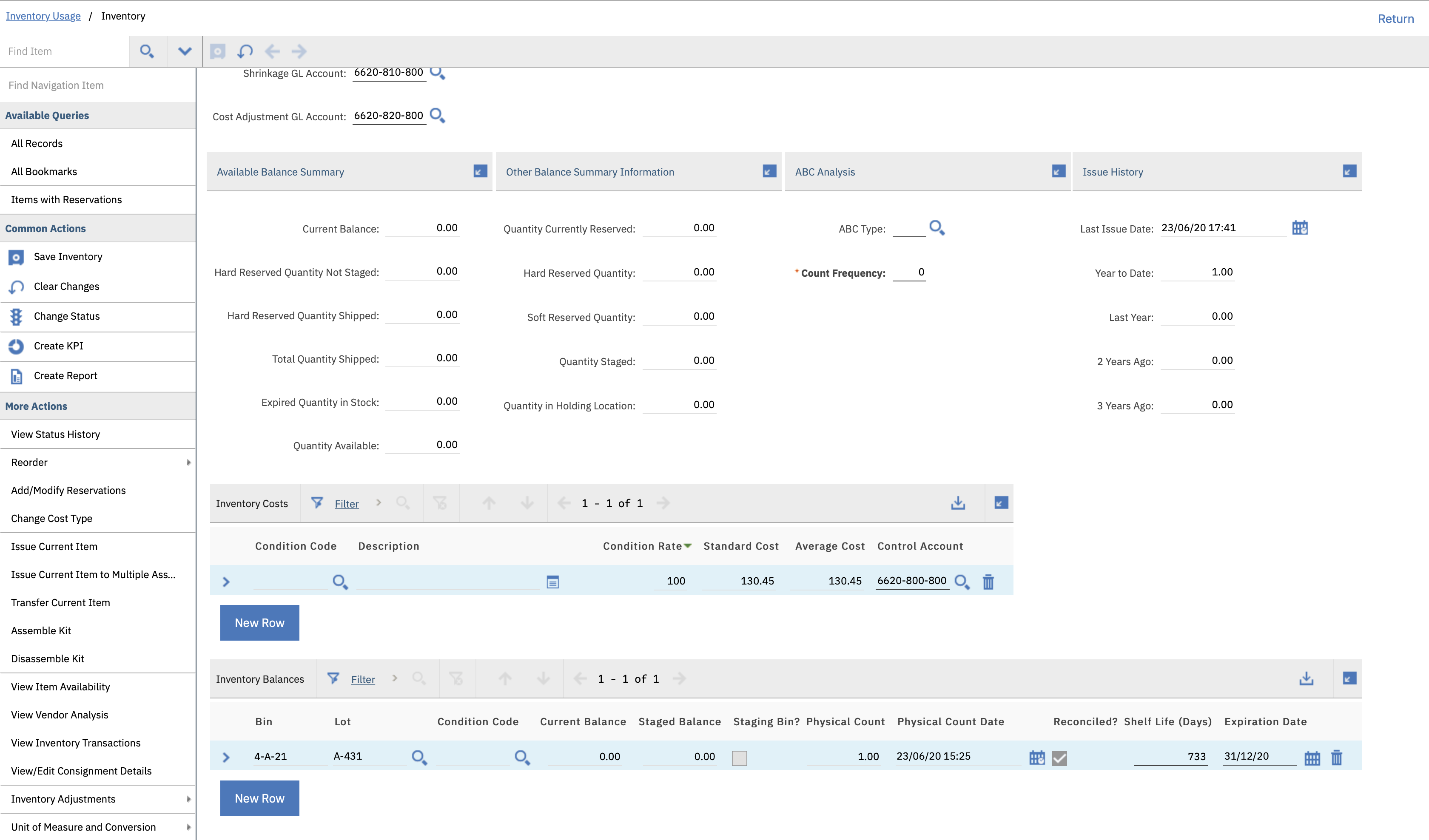Screen dimensions: 1429x840
Task: Delete the 6620-800-800 Inventory Costs row
Action: (x=989, y=582)
